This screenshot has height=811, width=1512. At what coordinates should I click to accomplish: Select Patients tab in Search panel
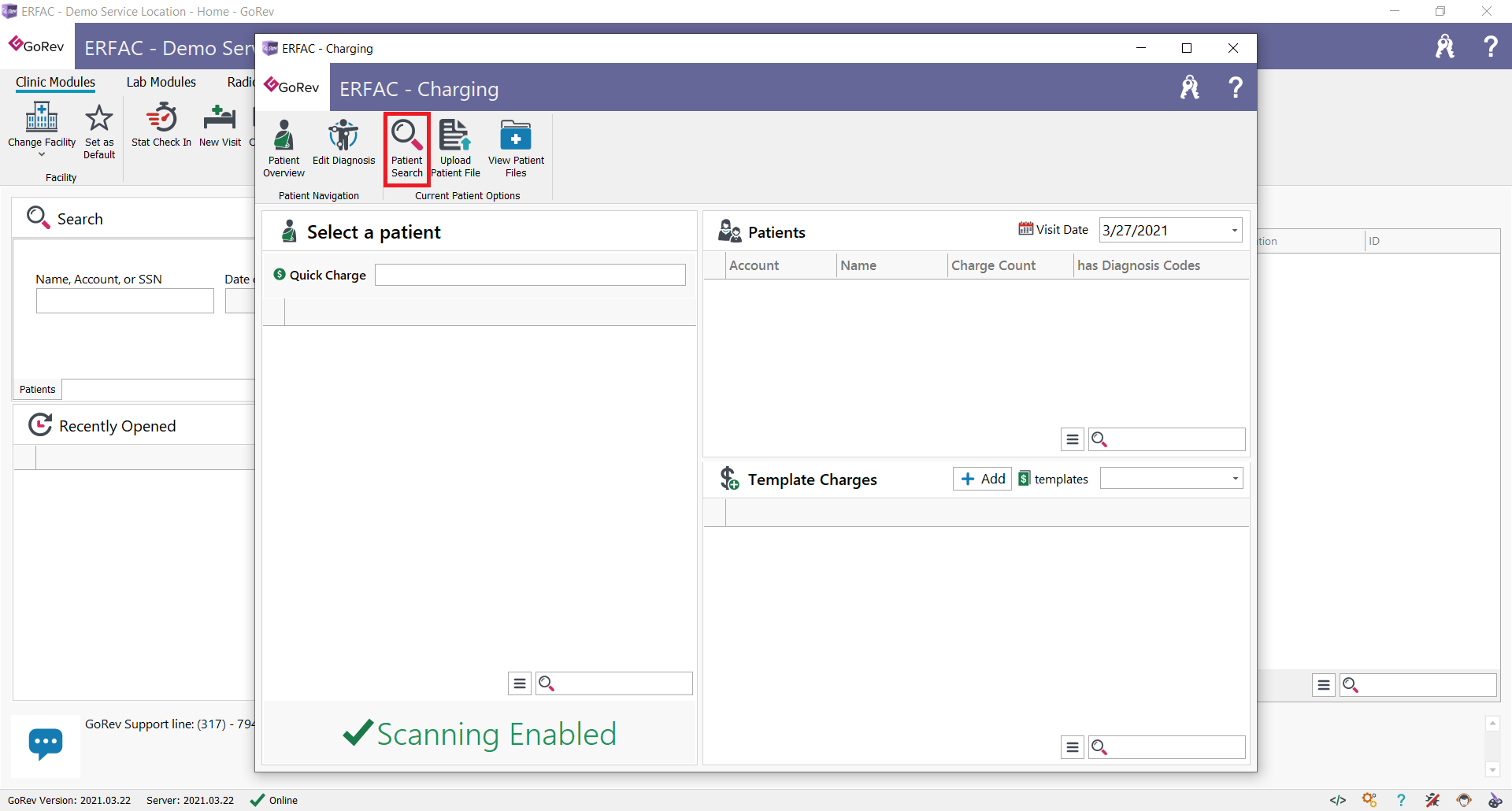click(37, 389)
